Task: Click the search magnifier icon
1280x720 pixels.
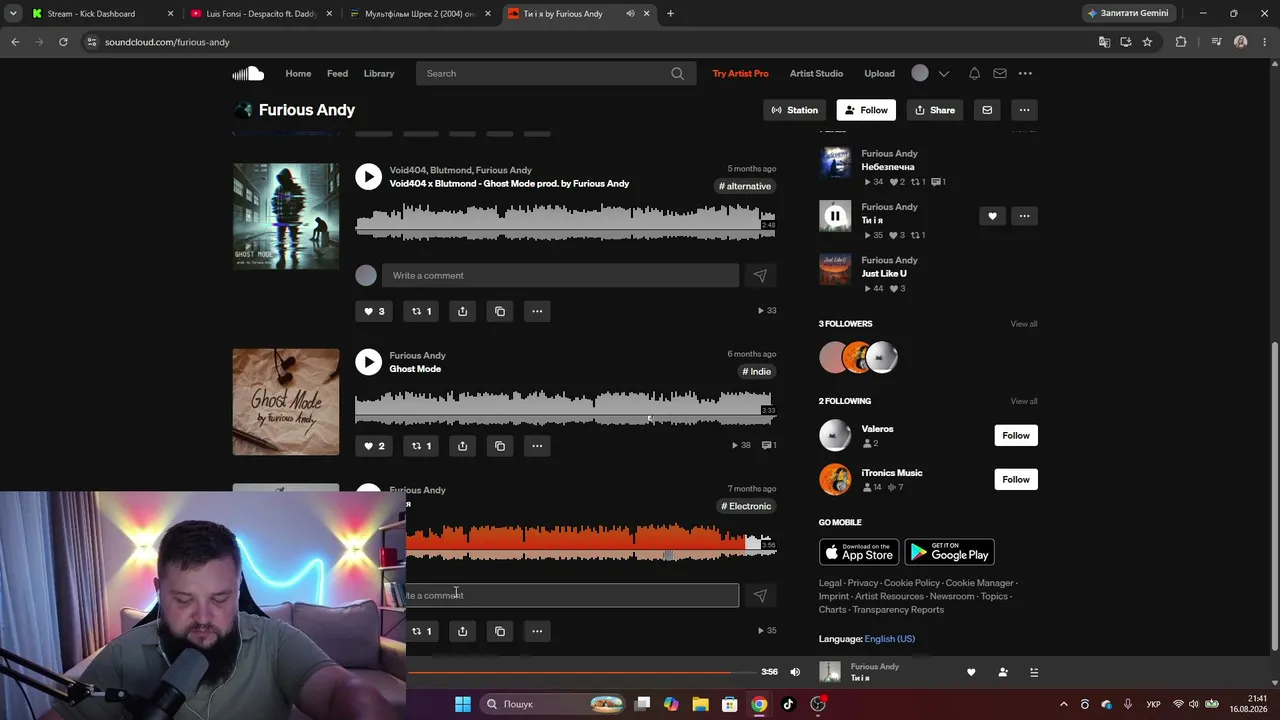Action: coord(677,73)
